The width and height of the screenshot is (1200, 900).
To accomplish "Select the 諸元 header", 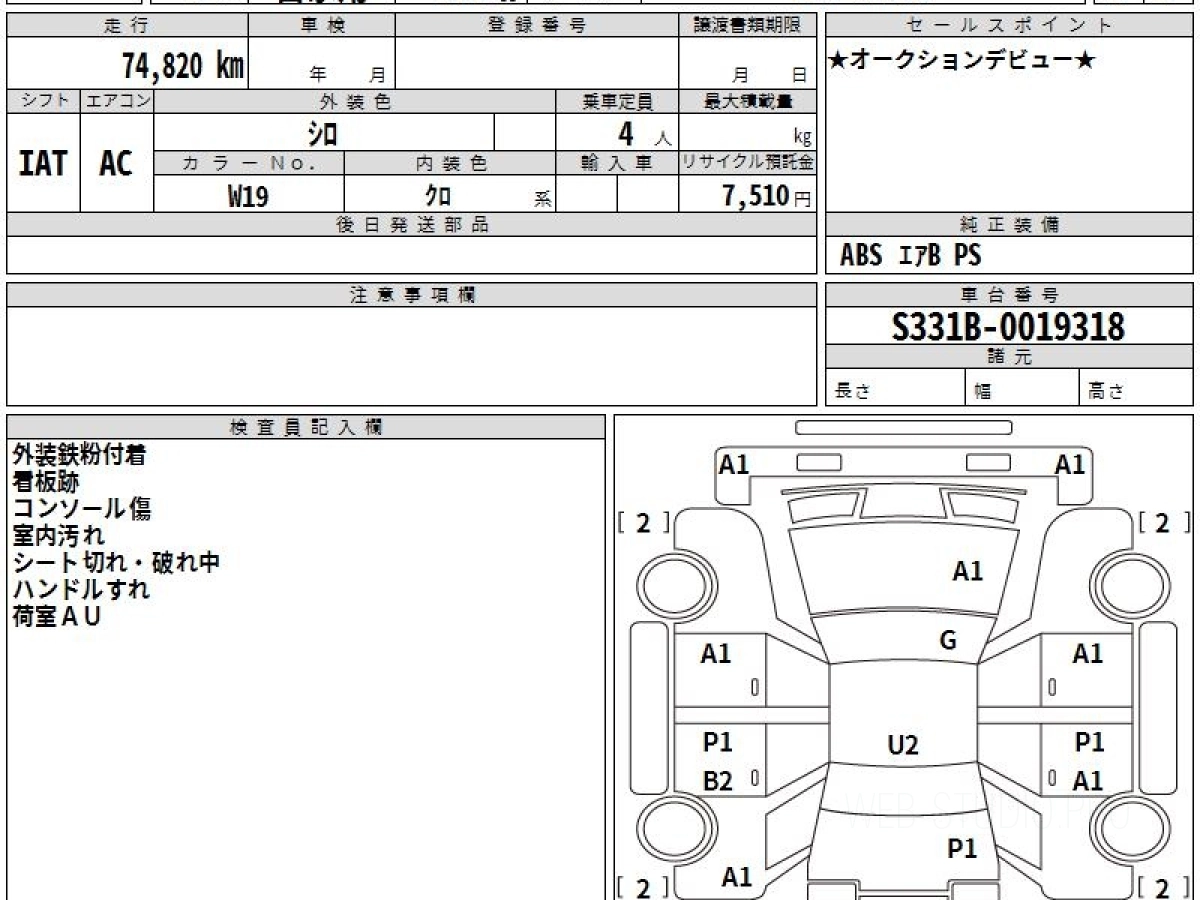I will coord(1010,357).
